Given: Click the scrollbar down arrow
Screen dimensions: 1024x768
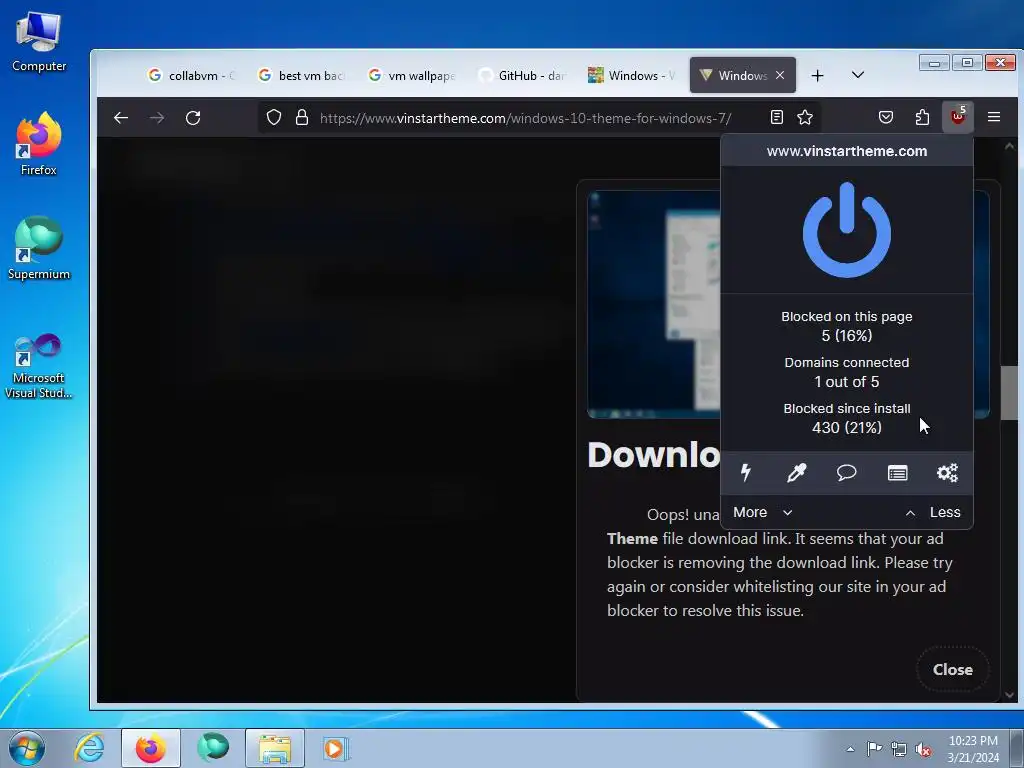Looking at the screenshot, I should tap(1009, 695).
